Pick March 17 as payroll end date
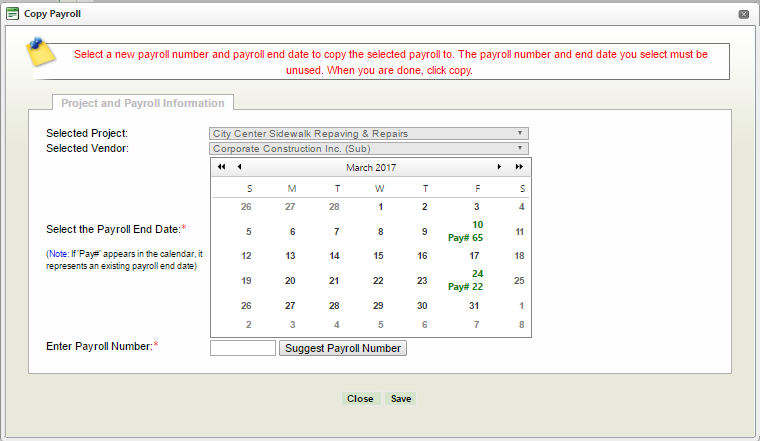760x441 pixels. click(x=477, y=255)
